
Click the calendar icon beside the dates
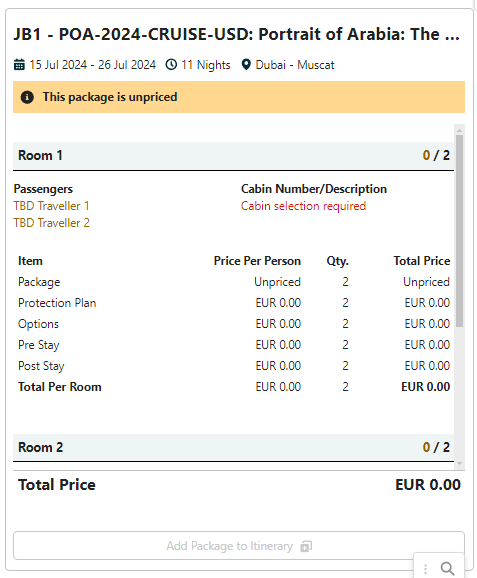tap(19, 65)
